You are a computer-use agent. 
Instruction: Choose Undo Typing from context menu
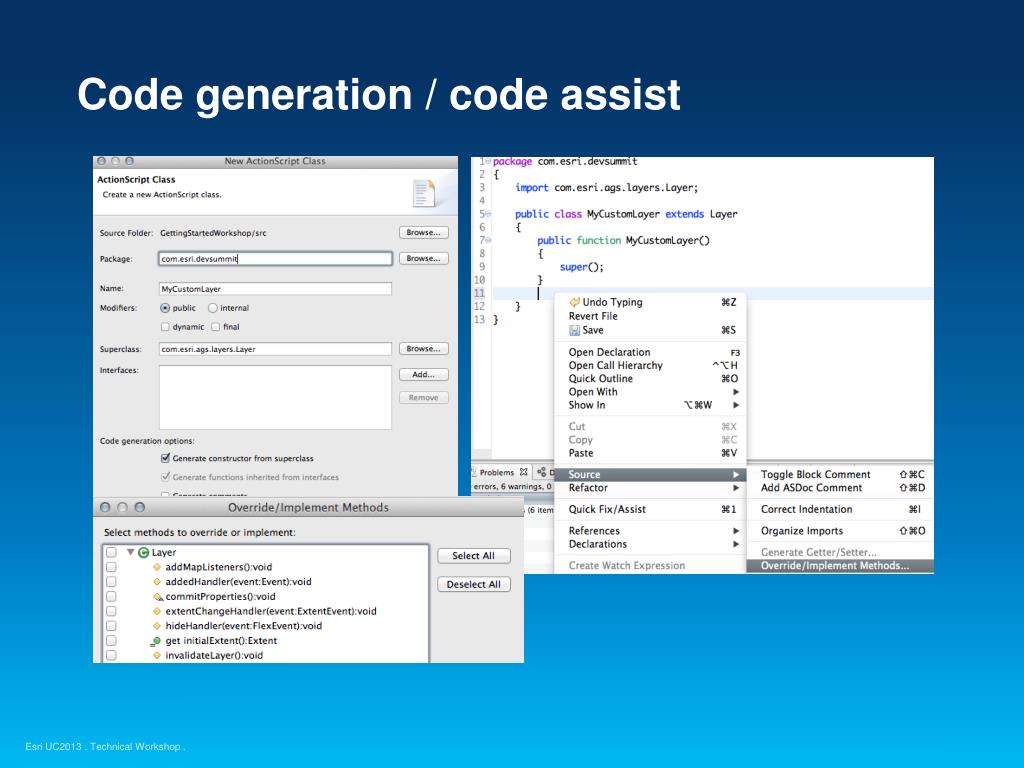[650, 302]
